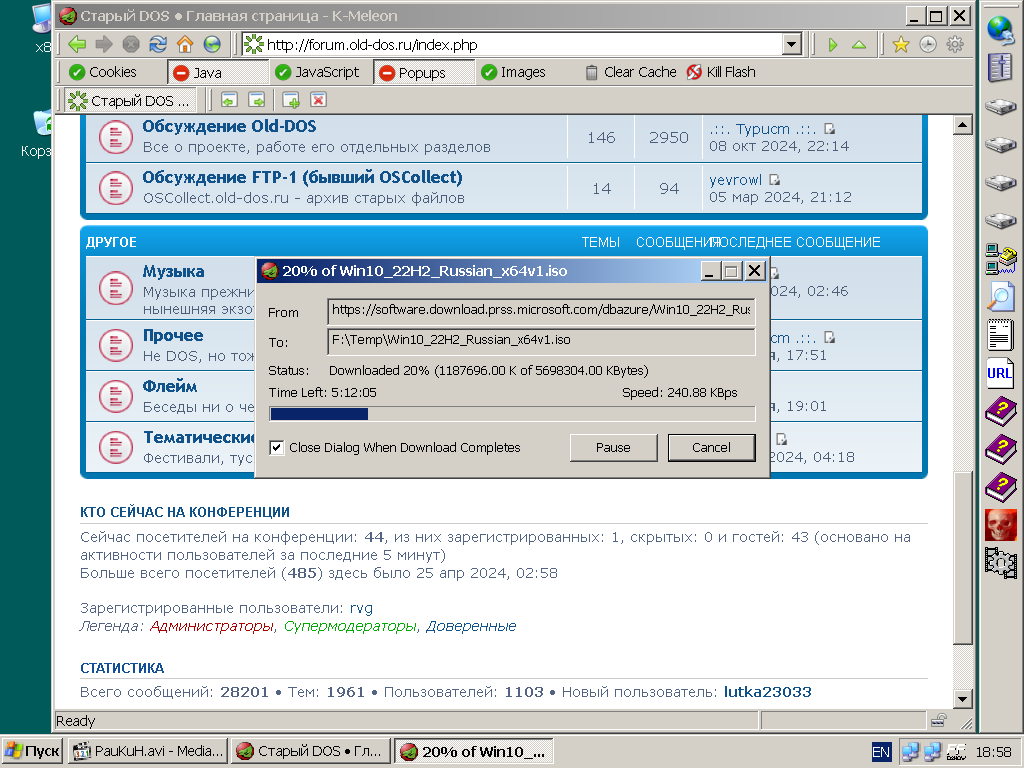Click the Earth globe icon in side dock
The width and height of the screenshot is (1024, 768).
click(x=1000, y=29)
